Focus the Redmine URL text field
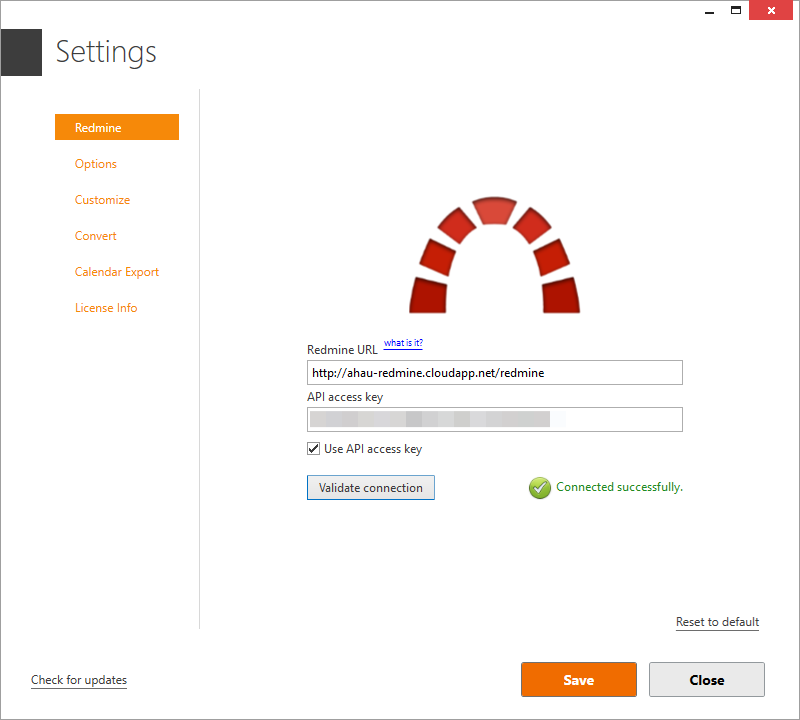 click(x=494, y=373)
